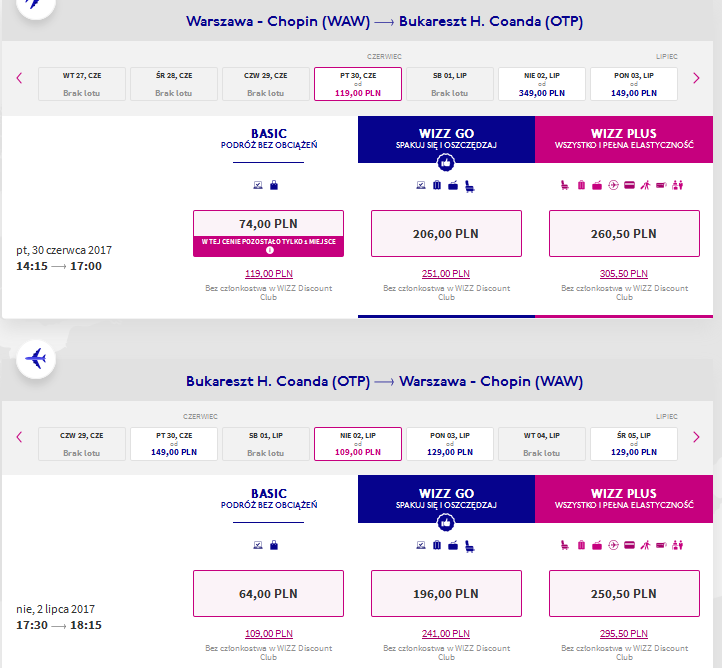
Task: Click outbound WIZZ GO column header
Action: (x=446, y=139)
